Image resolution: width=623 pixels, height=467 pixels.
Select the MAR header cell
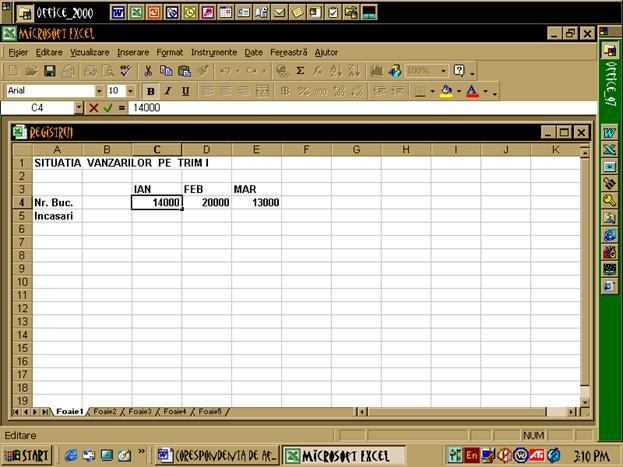257,189
